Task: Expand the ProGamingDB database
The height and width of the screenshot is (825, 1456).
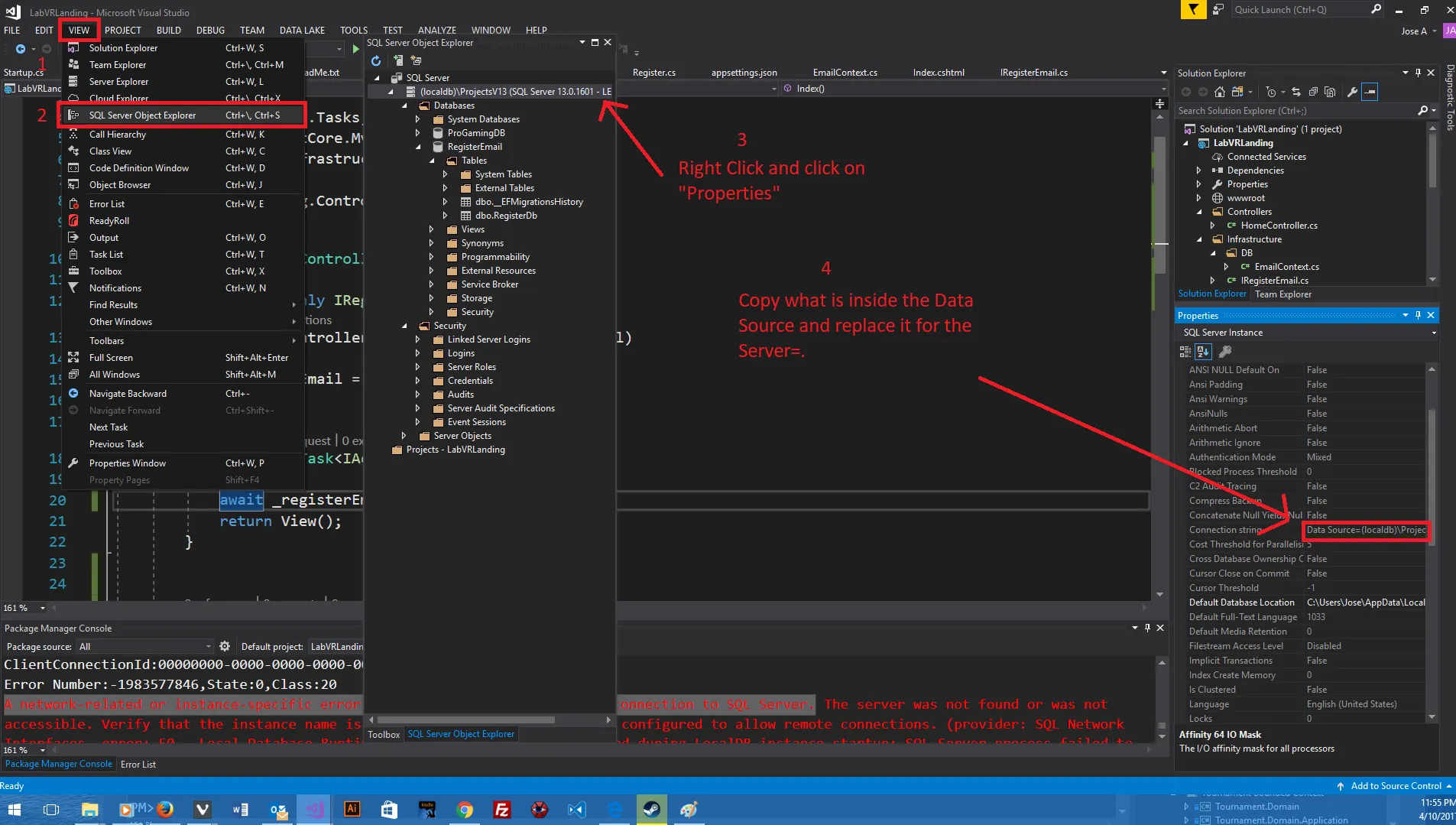Action: pyautogui.click(x=417, y=133)
